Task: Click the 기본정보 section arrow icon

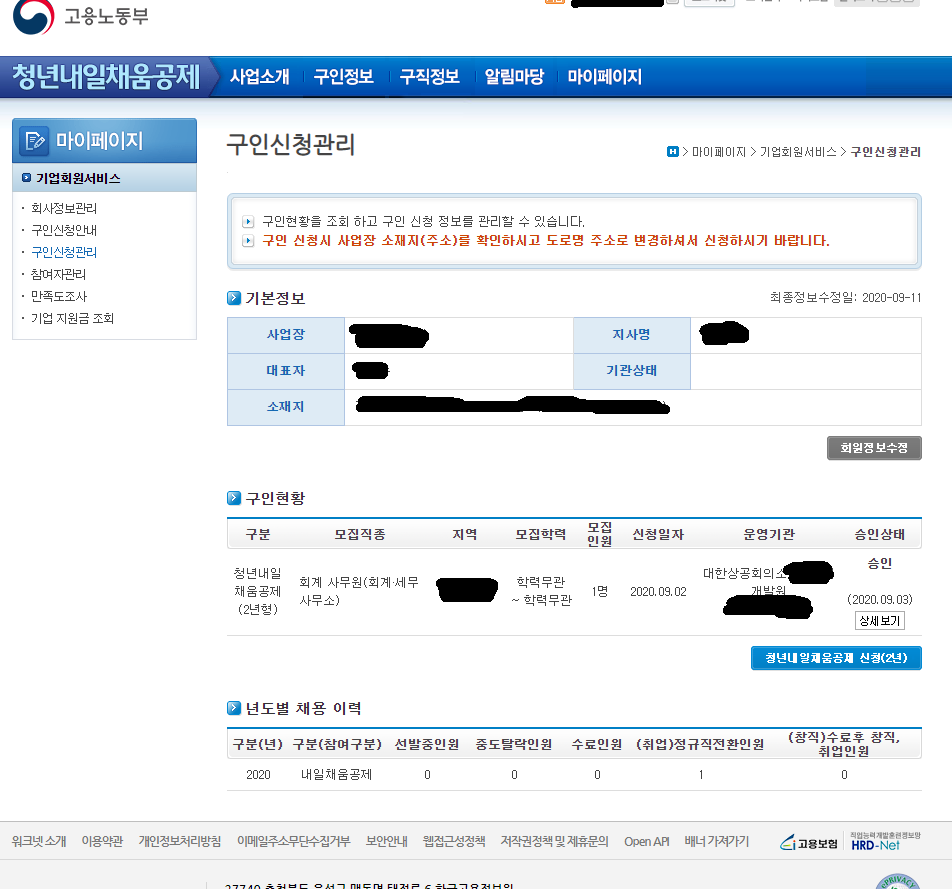Action: [x=234, y=298]
